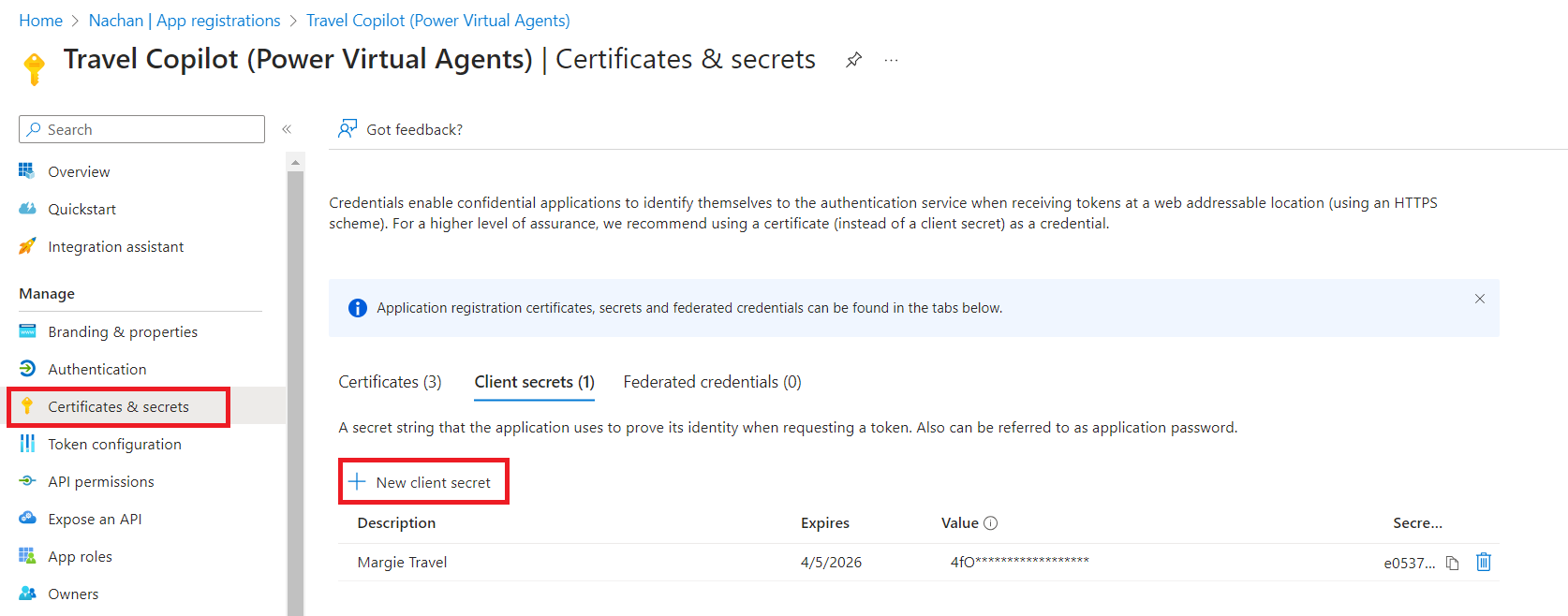Select the Federated credentials (0) tab
1568x616 pixels.
712,382
